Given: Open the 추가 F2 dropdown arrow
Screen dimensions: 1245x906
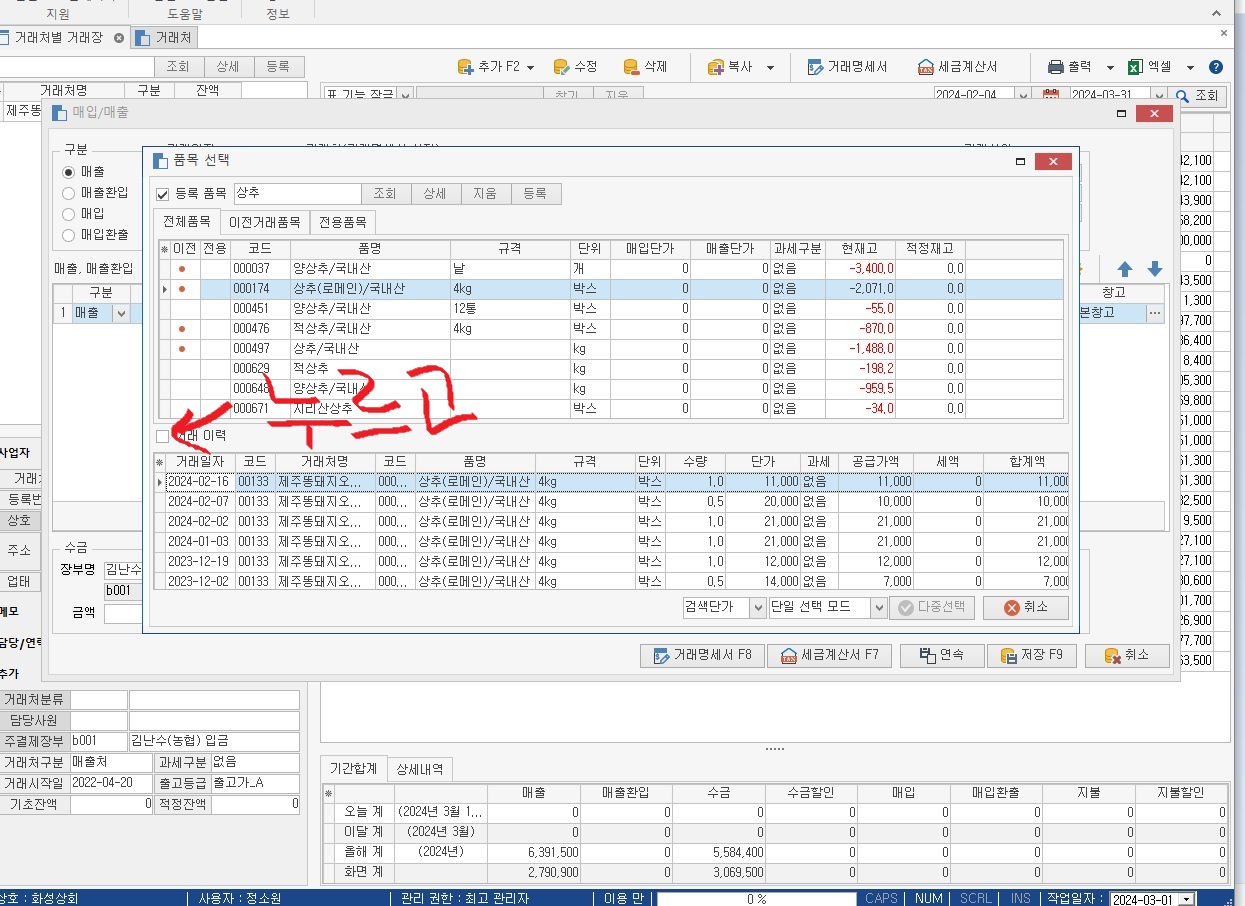Looking at the screenshot, I should (x=530, y=67).
